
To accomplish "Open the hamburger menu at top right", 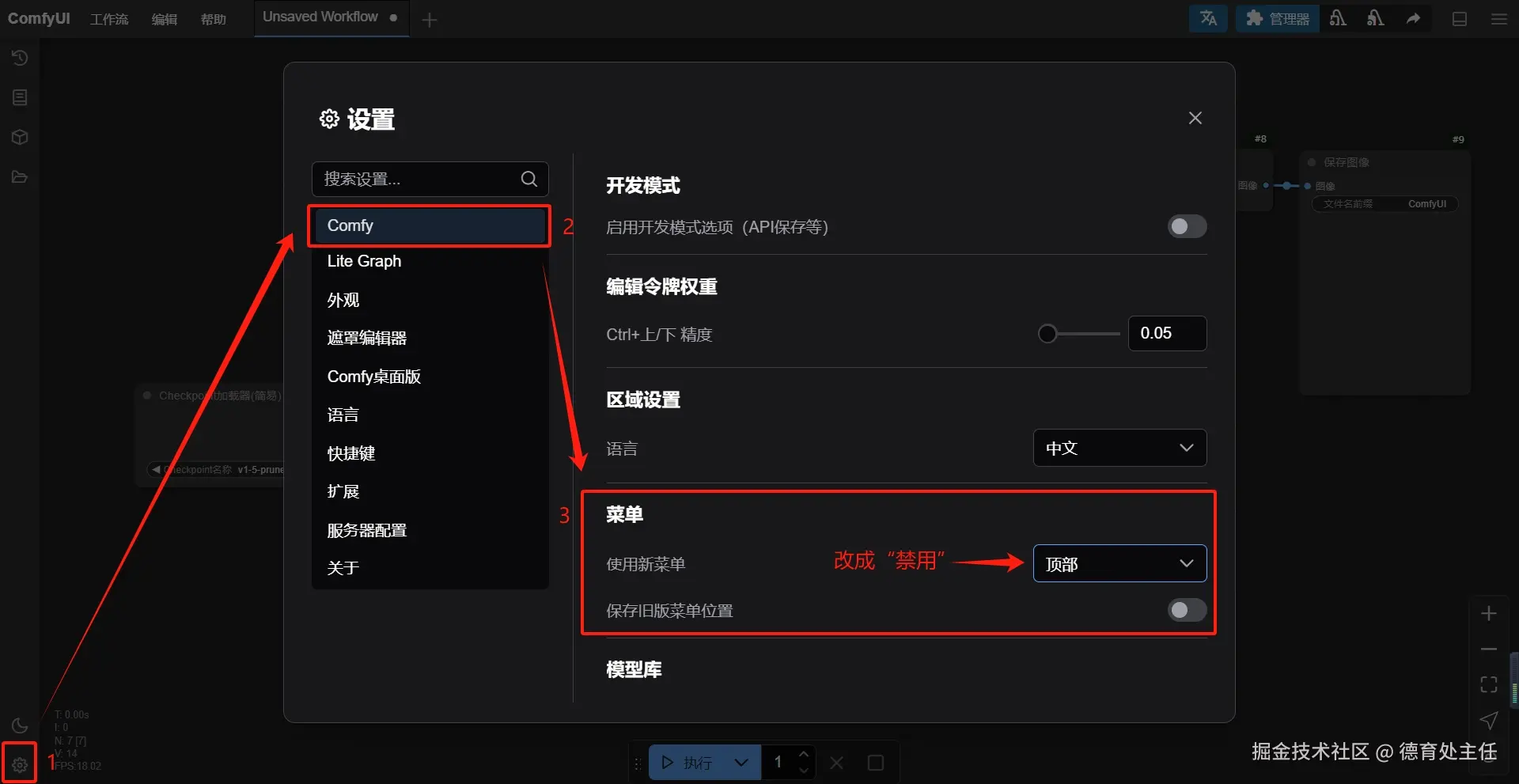I will 1498,19.
